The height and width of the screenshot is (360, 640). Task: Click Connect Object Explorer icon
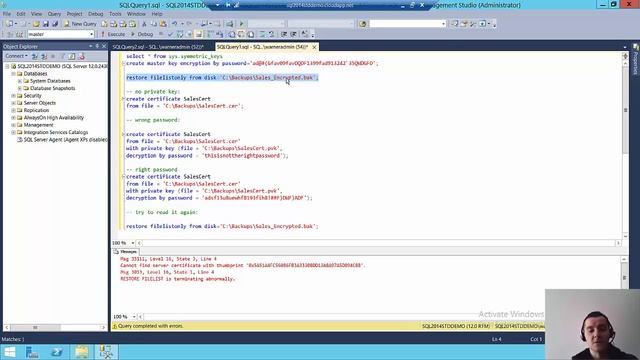pyautogui.click(x=35, y=56)
